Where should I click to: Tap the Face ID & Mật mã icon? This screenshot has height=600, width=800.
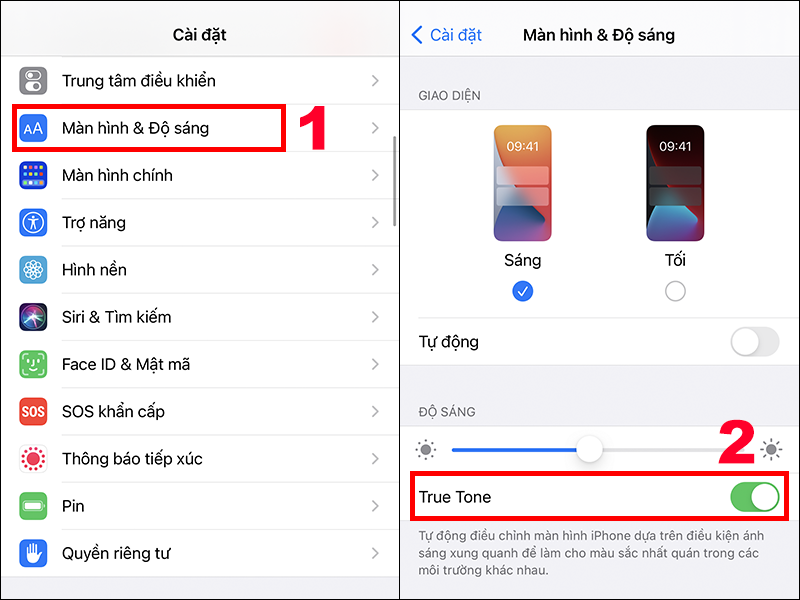tap(33, 364)
